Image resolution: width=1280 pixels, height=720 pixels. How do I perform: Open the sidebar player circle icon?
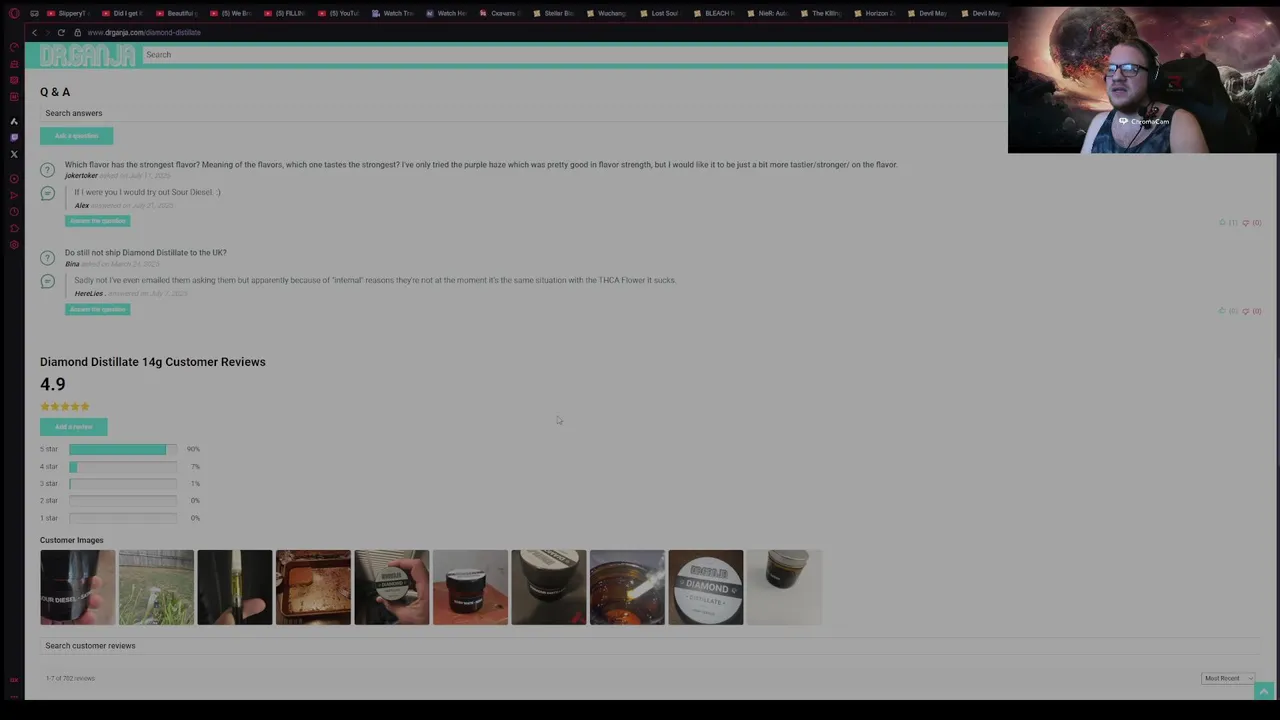point(14,179)
